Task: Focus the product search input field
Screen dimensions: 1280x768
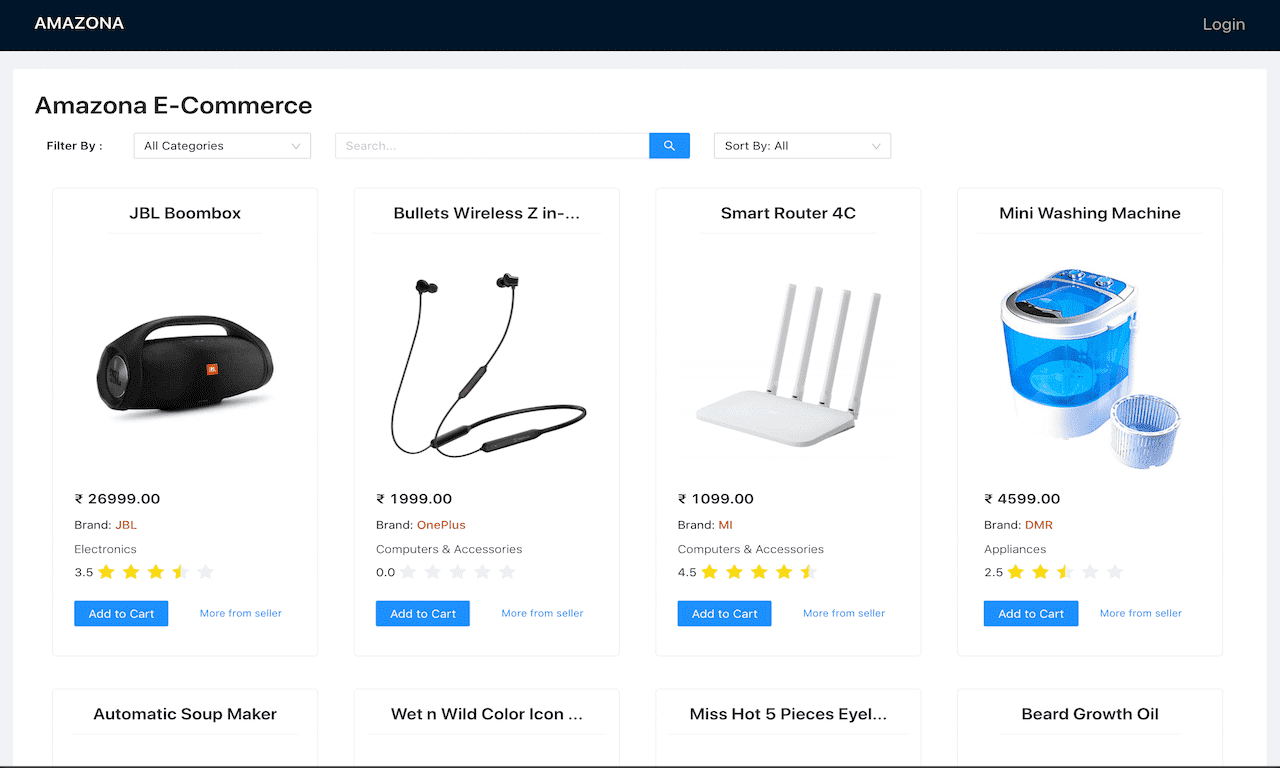Action: (x=492, y=146)
